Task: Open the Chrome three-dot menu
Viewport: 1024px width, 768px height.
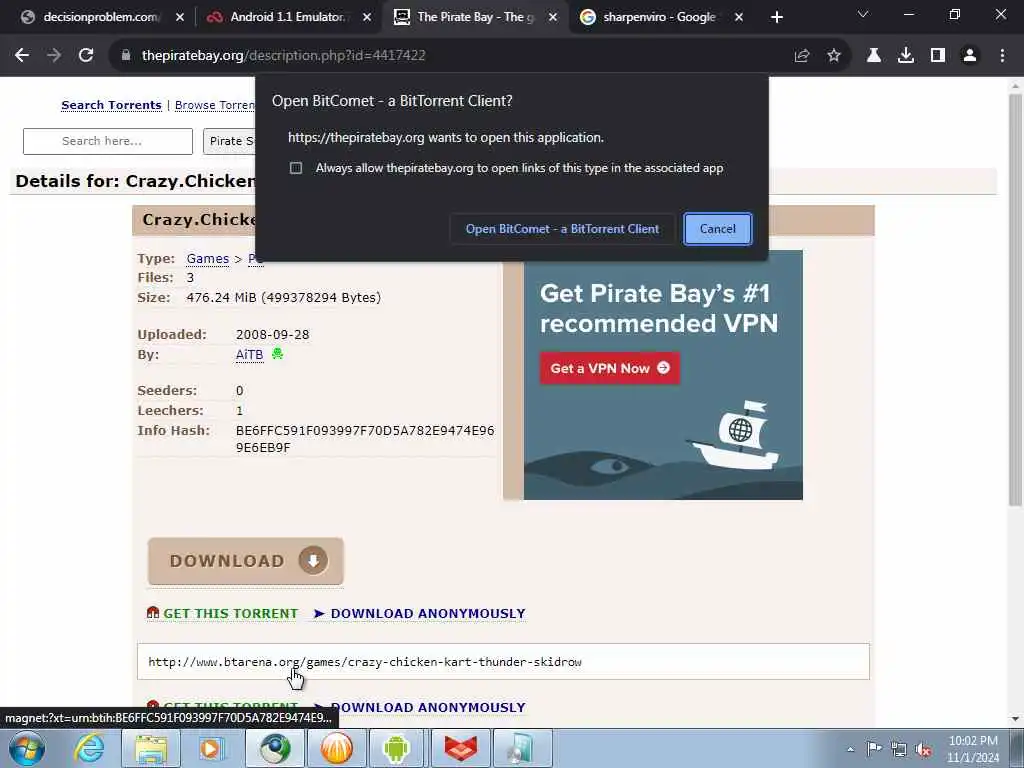Action: pyautogui.click(x=1002, y=56)
